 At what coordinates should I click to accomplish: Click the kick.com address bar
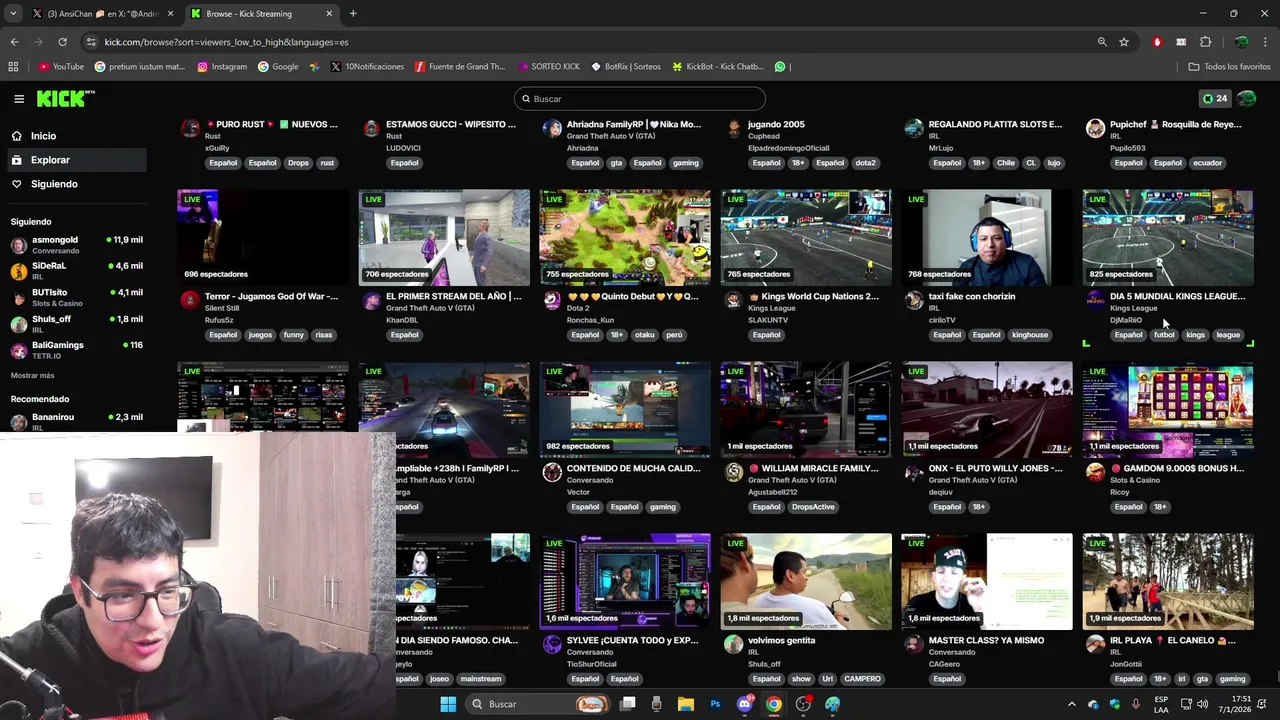click(x=590, y=42)
